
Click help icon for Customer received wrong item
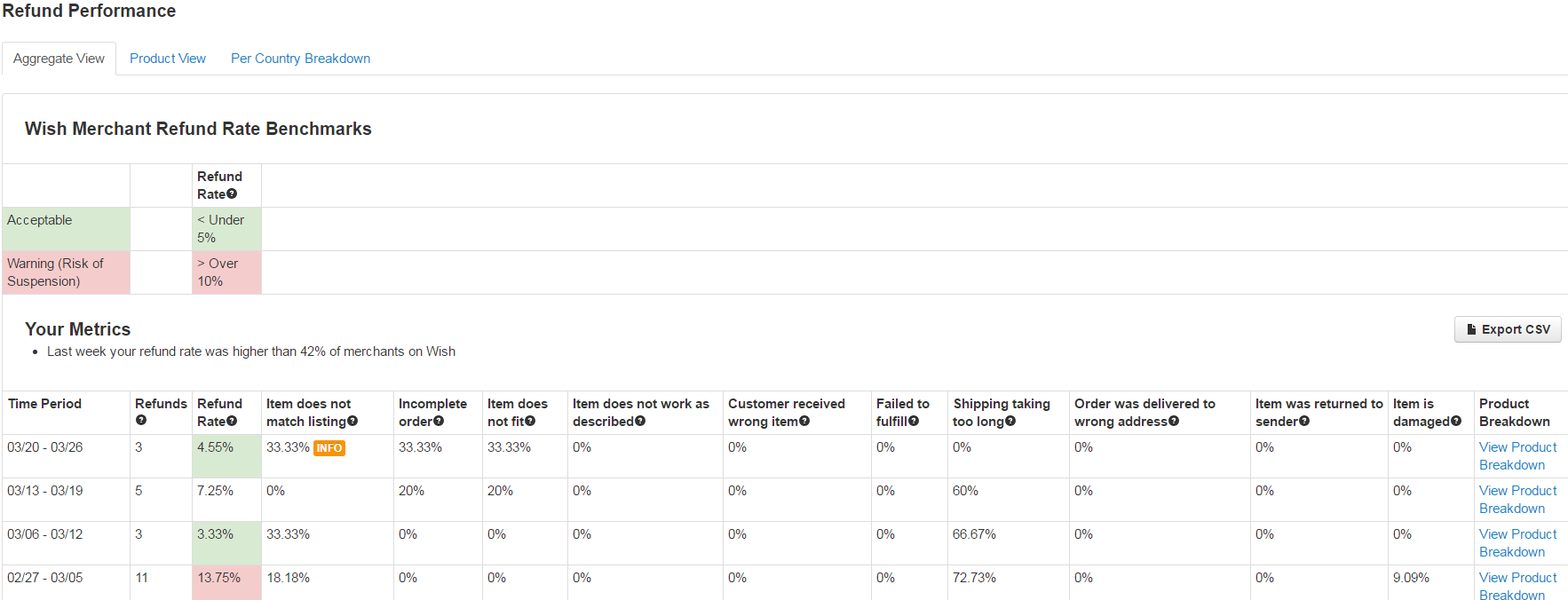coord(804,422)
